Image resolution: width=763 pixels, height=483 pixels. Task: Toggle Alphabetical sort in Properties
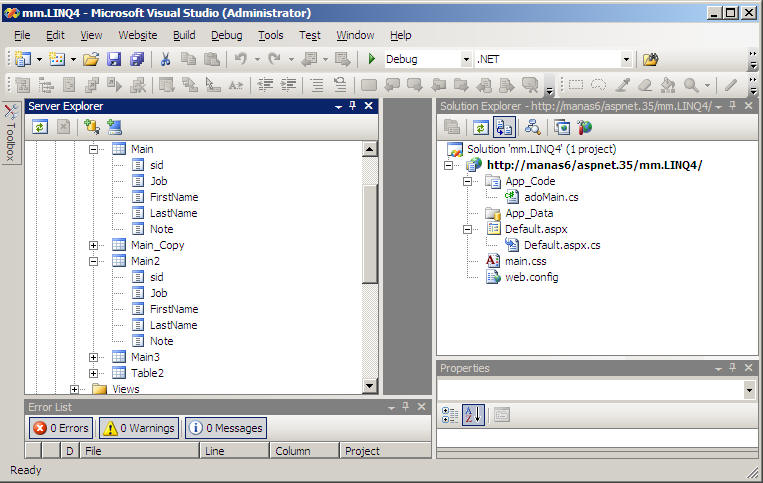(x=473, y=415)
